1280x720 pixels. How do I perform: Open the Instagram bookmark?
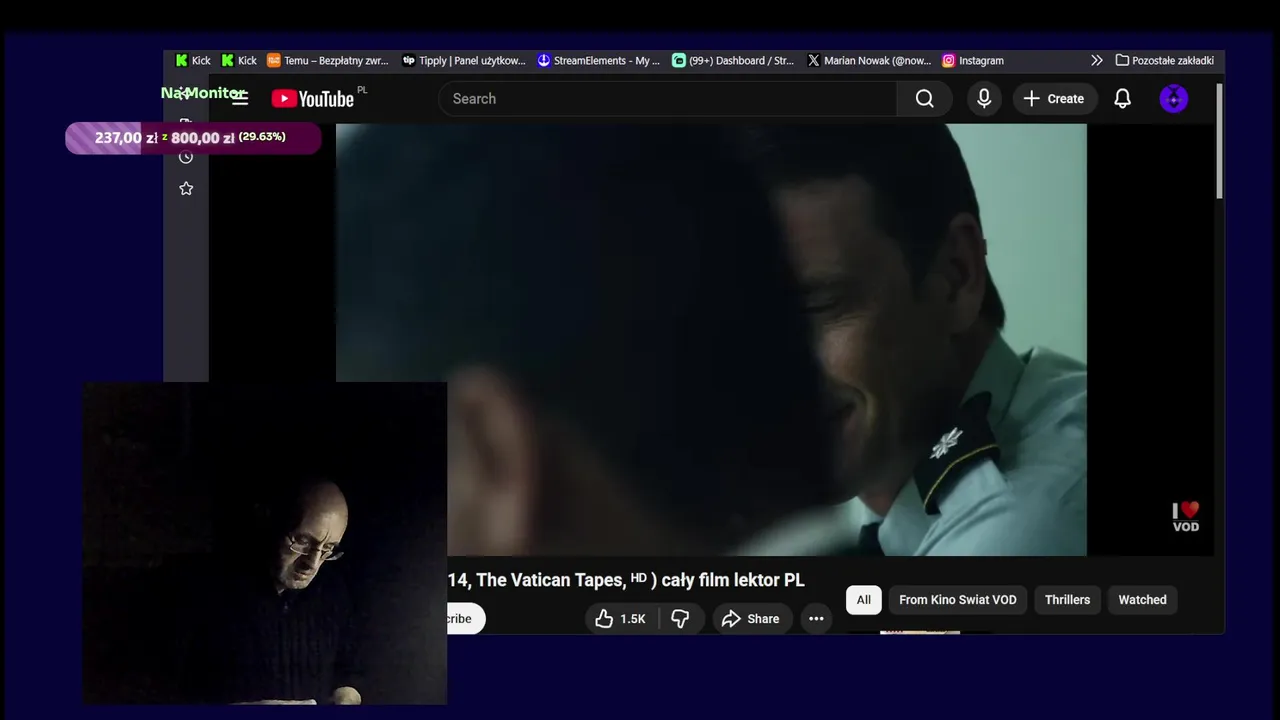point(973,60)
